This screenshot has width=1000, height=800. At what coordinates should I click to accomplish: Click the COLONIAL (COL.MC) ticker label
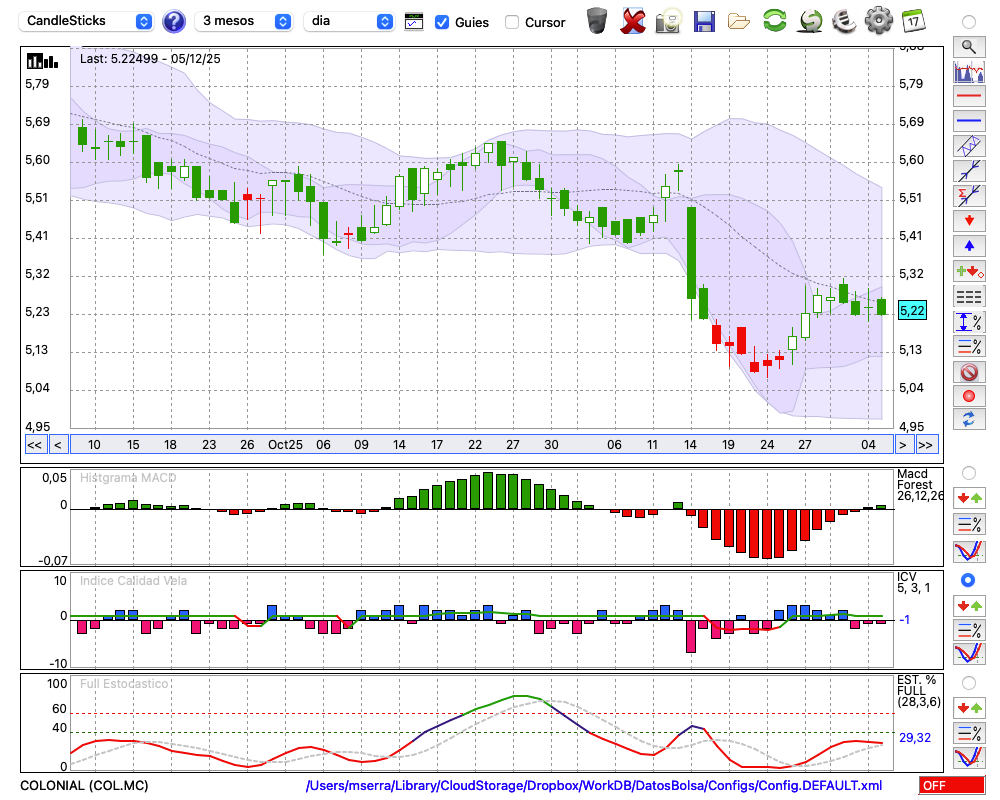pyautogui.click(x=84, y=785)
